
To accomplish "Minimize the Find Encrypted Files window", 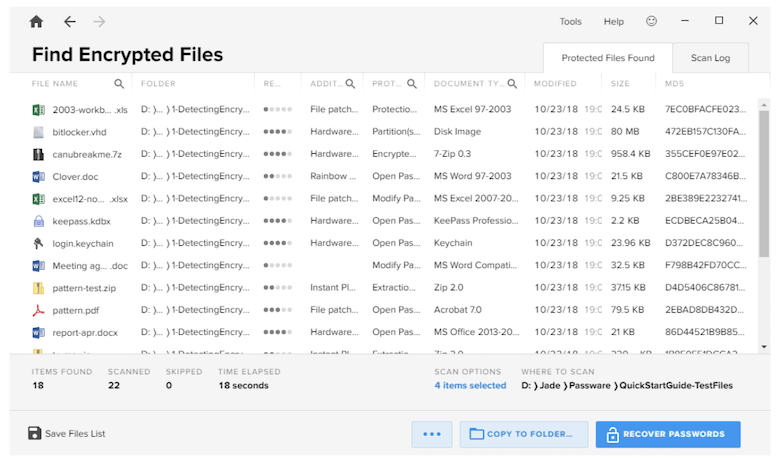I will pos(685,20).
